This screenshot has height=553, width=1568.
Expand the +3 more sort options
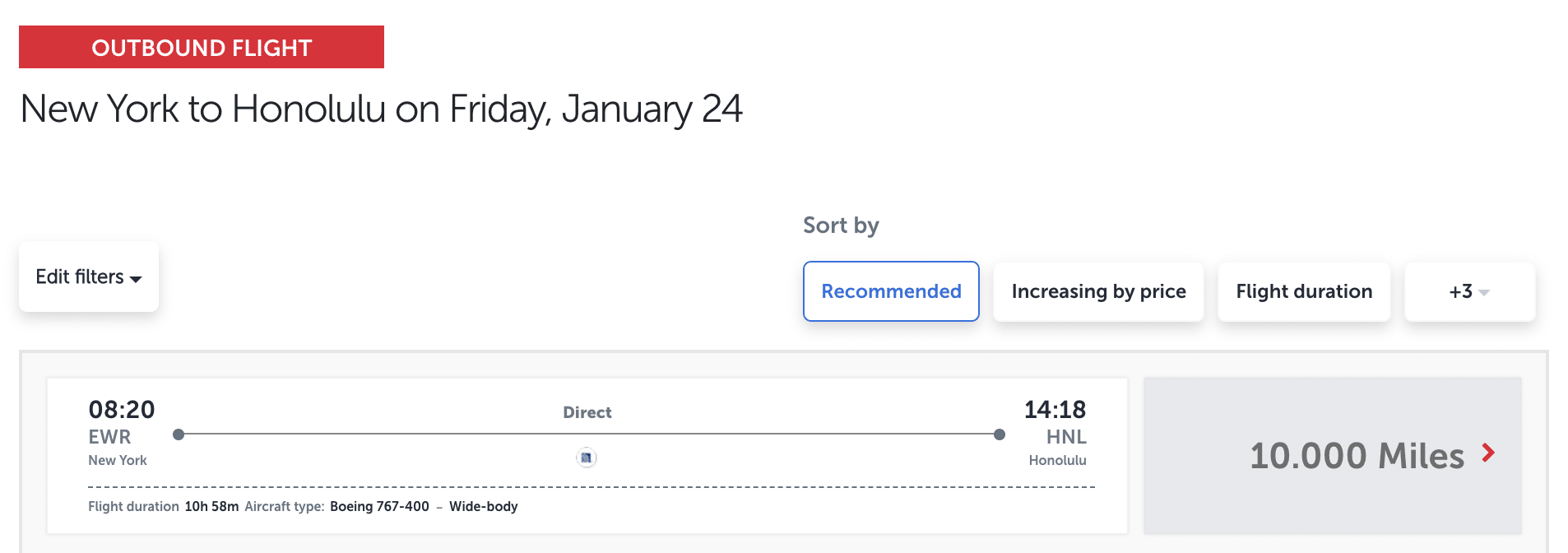click(1469, 291)
